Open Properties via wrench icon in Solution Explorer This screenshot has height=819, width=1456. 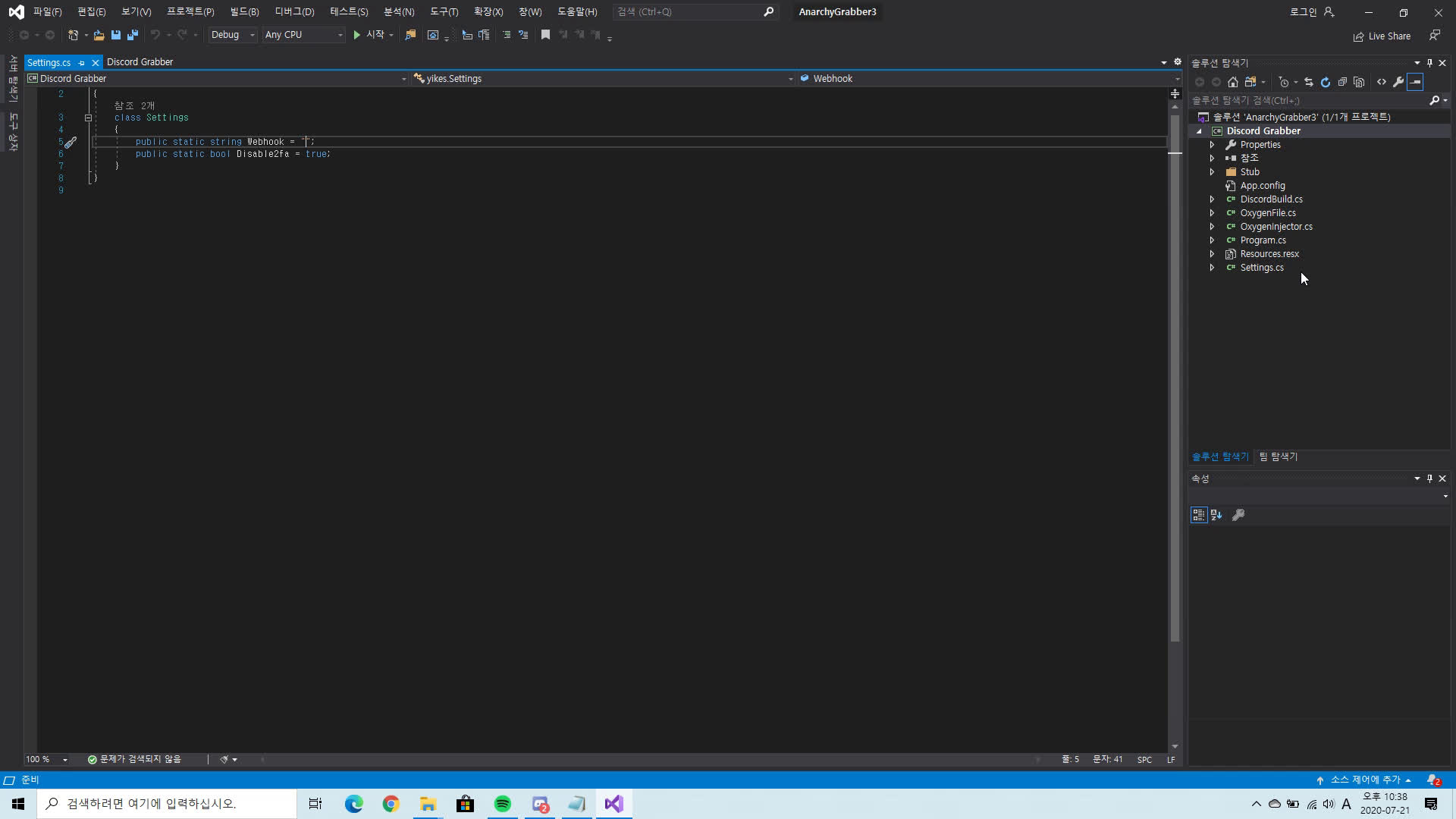1398,82
